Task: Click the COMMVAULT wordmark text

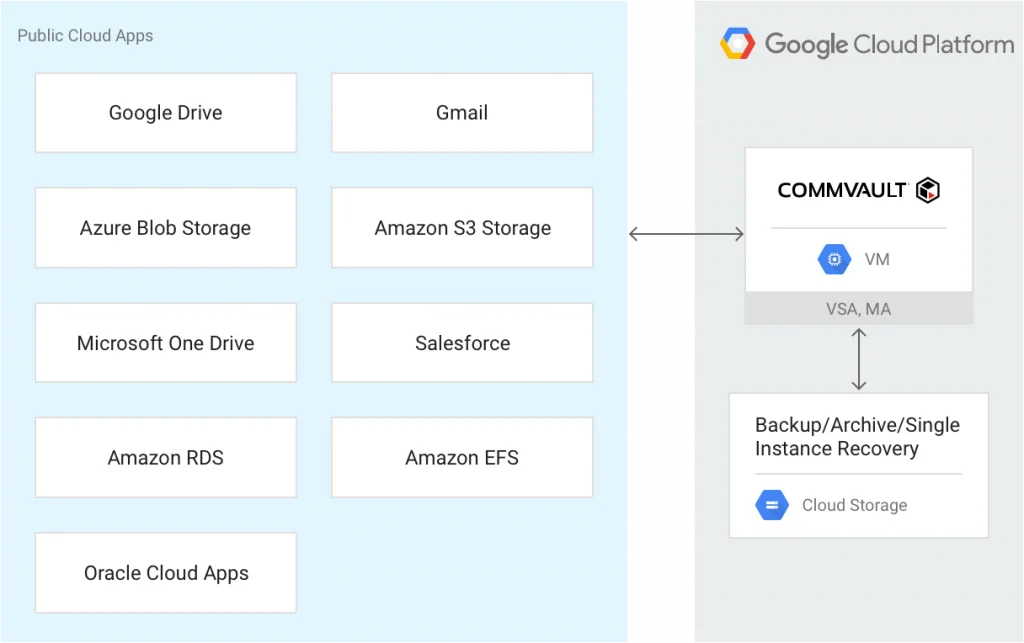Action: tap(842, 190)
